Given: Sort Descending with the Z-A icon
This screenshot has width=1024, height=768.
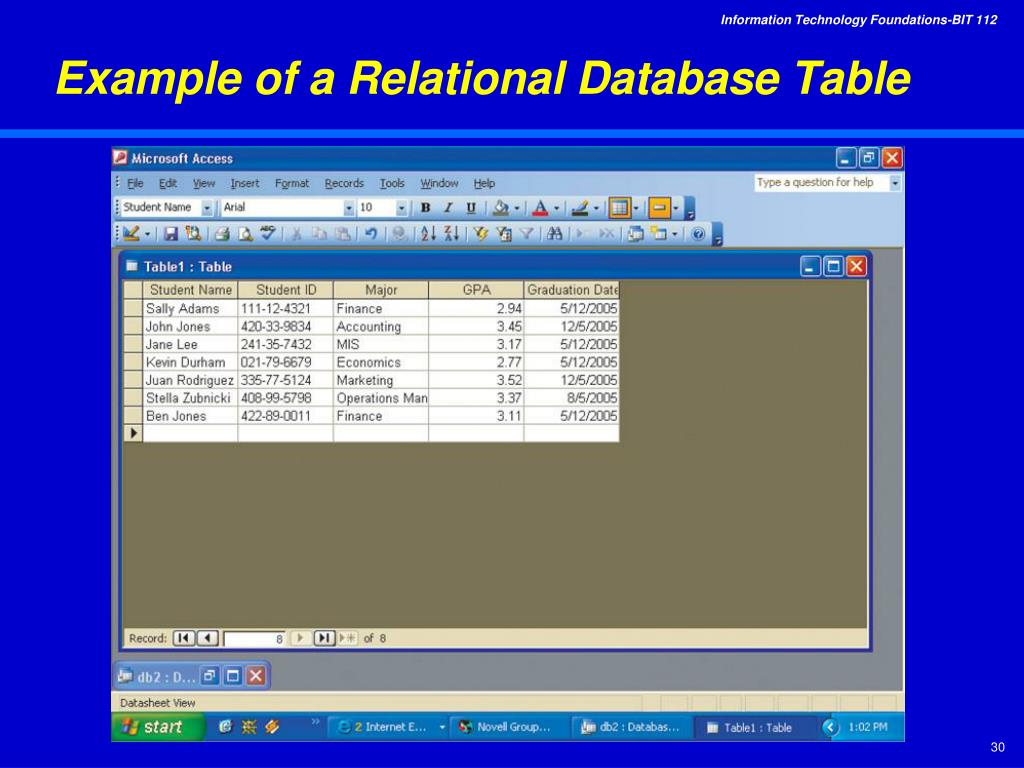Looking at the screenshot, I should pos(451,233).
